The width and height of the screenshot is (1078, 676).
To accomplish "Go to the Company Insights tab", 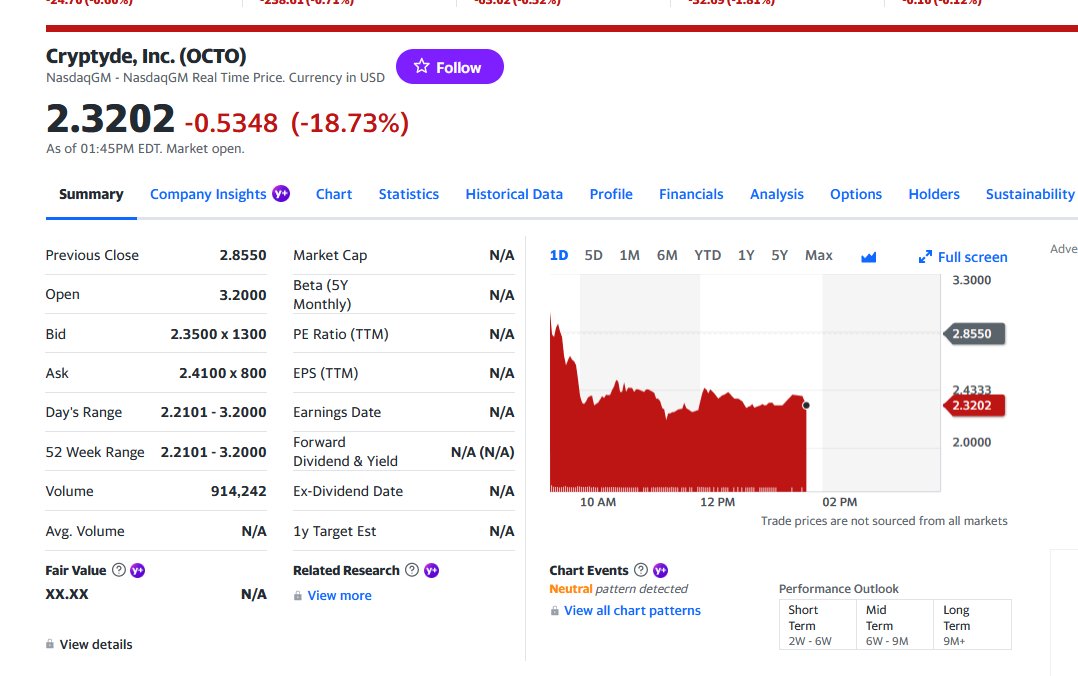I will [208, 195].
